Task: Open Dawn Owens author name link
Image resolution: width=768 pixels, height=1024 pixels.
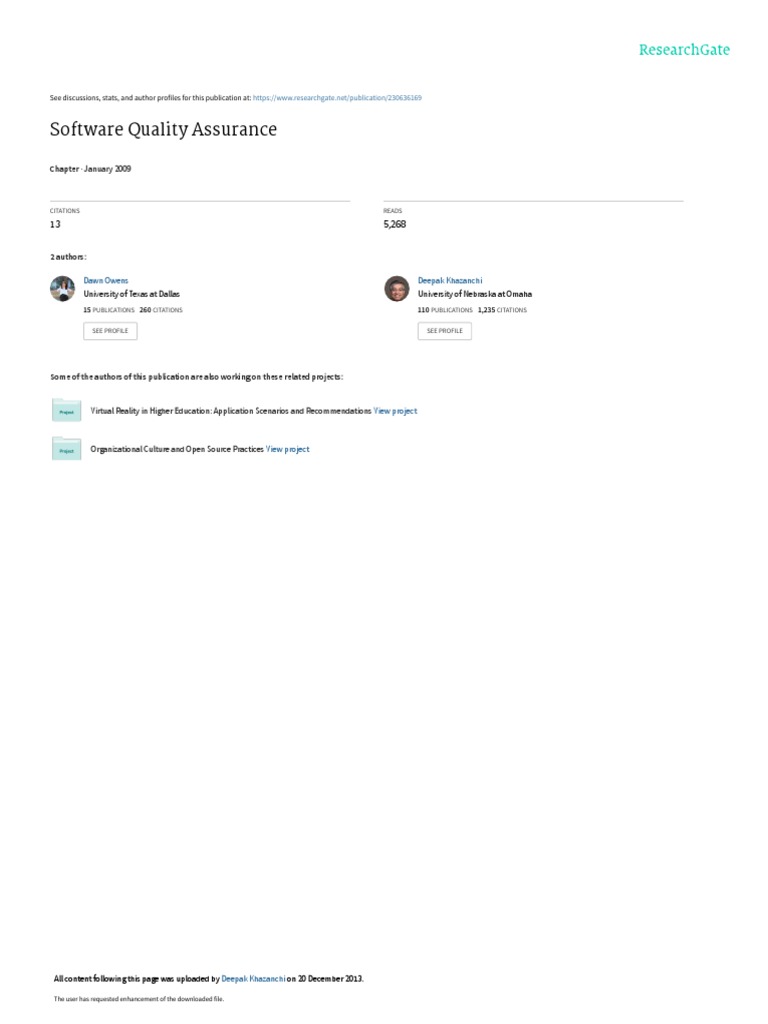Action: point(106,281)
